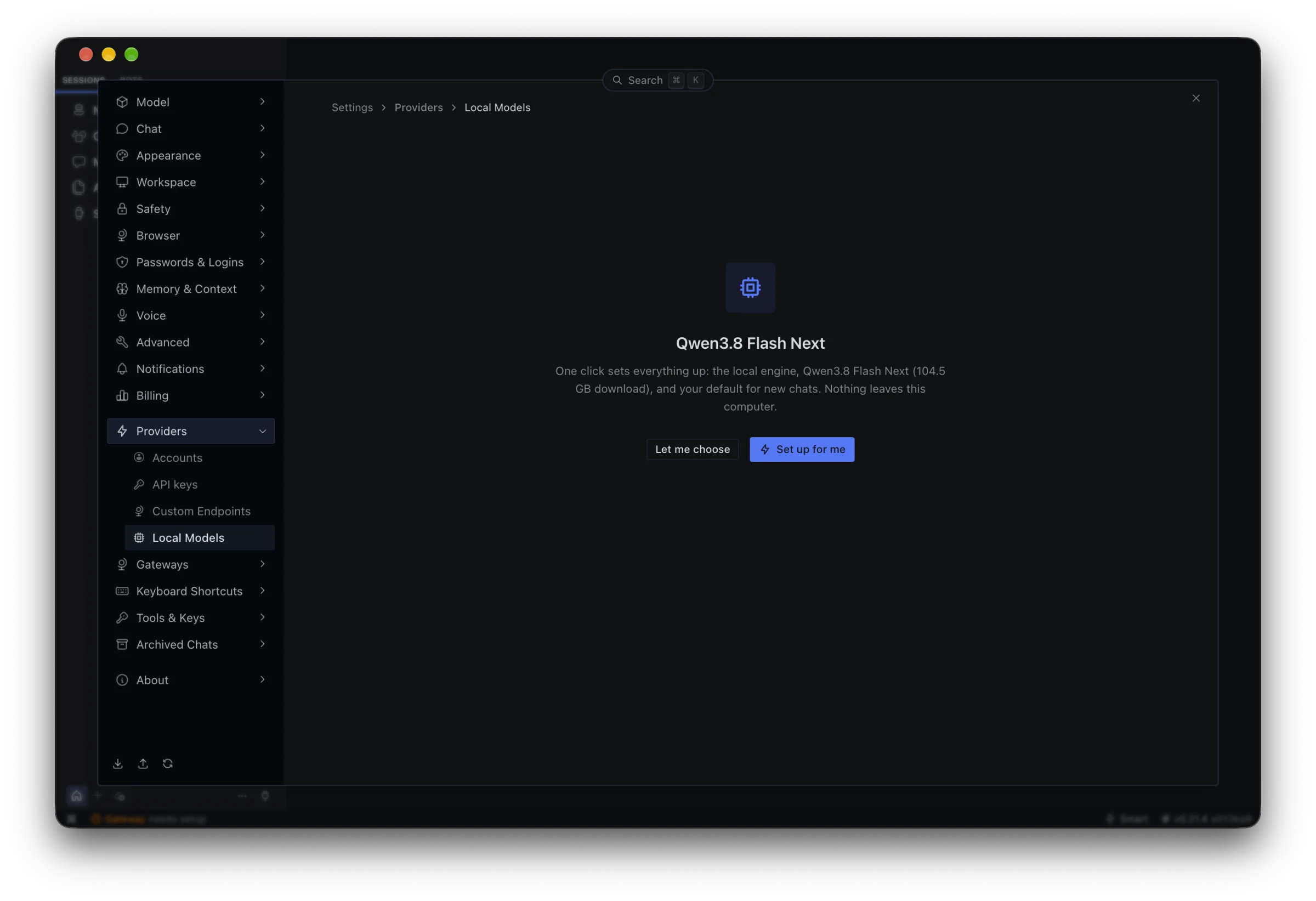Viewport: 1316px width, 901px height.
Task: Expand the Keyboard Shortcuts chevron
Action: 263,591
